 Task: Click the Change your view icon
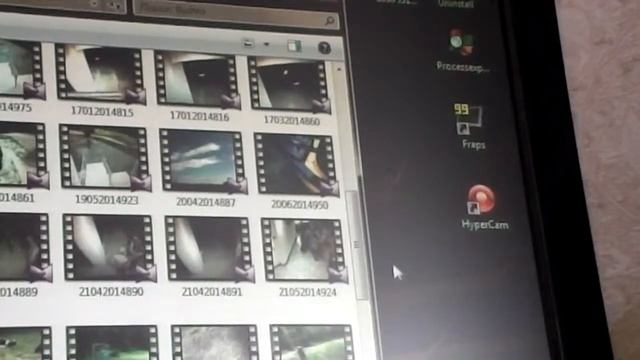pos(248,43)
